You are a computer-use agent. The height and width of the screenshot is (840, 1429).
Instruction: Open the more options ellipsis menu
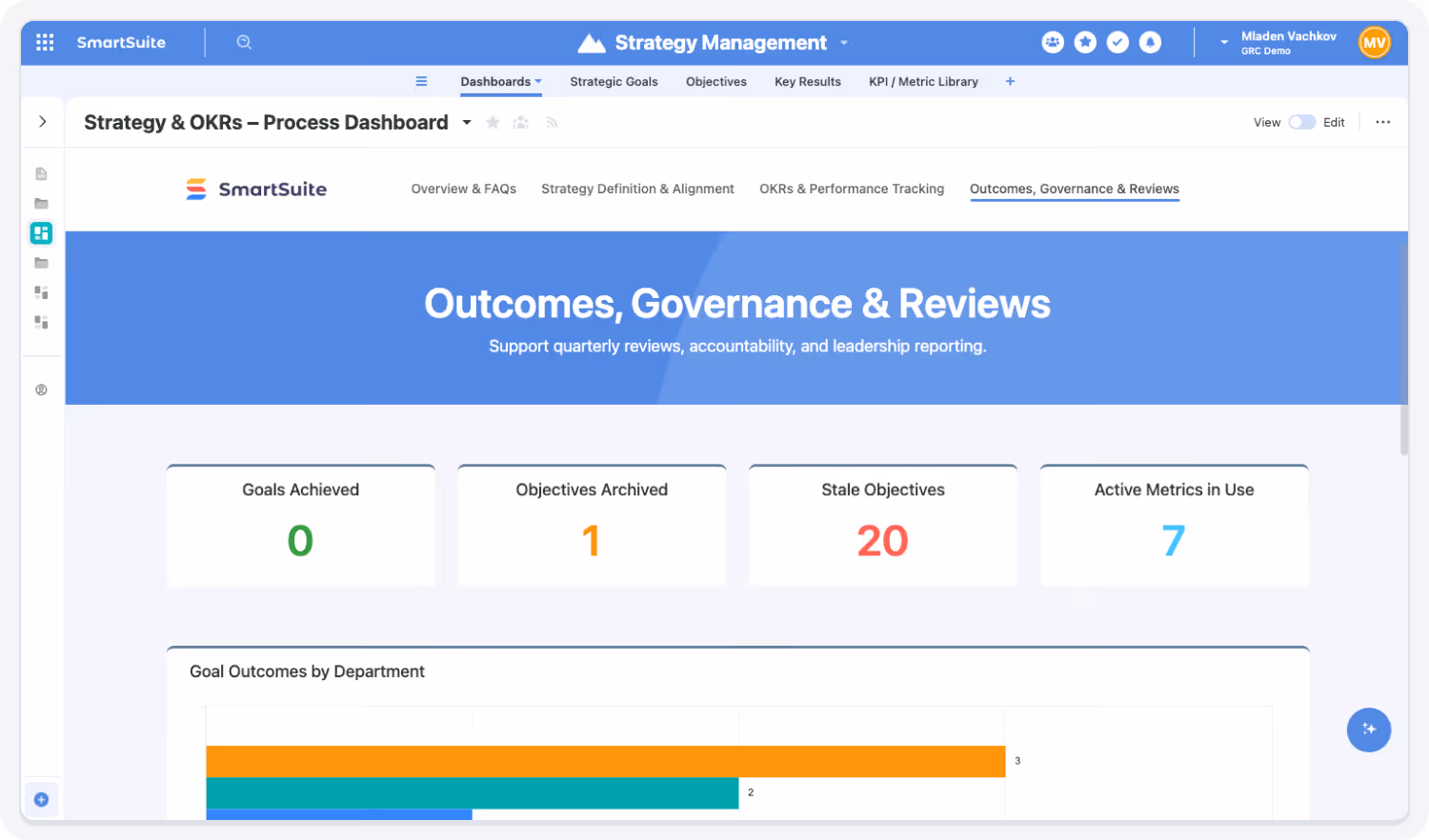pyautogui.click(x=1383, y=122)
